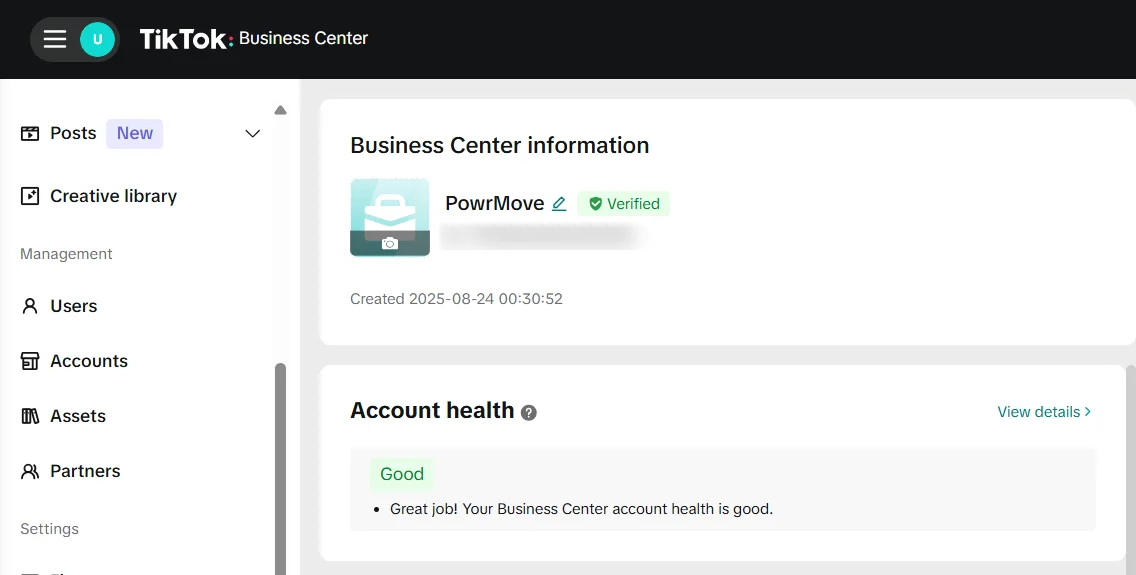Viewport: 1136px width, 575px height.
Task: Click the Creative library sidebar icon
Action: tap(30, 196)
